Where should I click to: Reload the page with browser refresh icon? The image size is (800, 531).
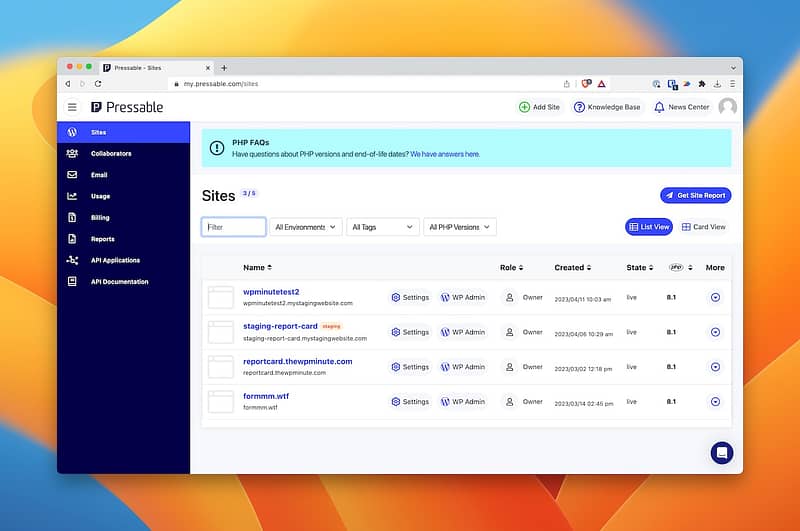[x=98, y=84]
